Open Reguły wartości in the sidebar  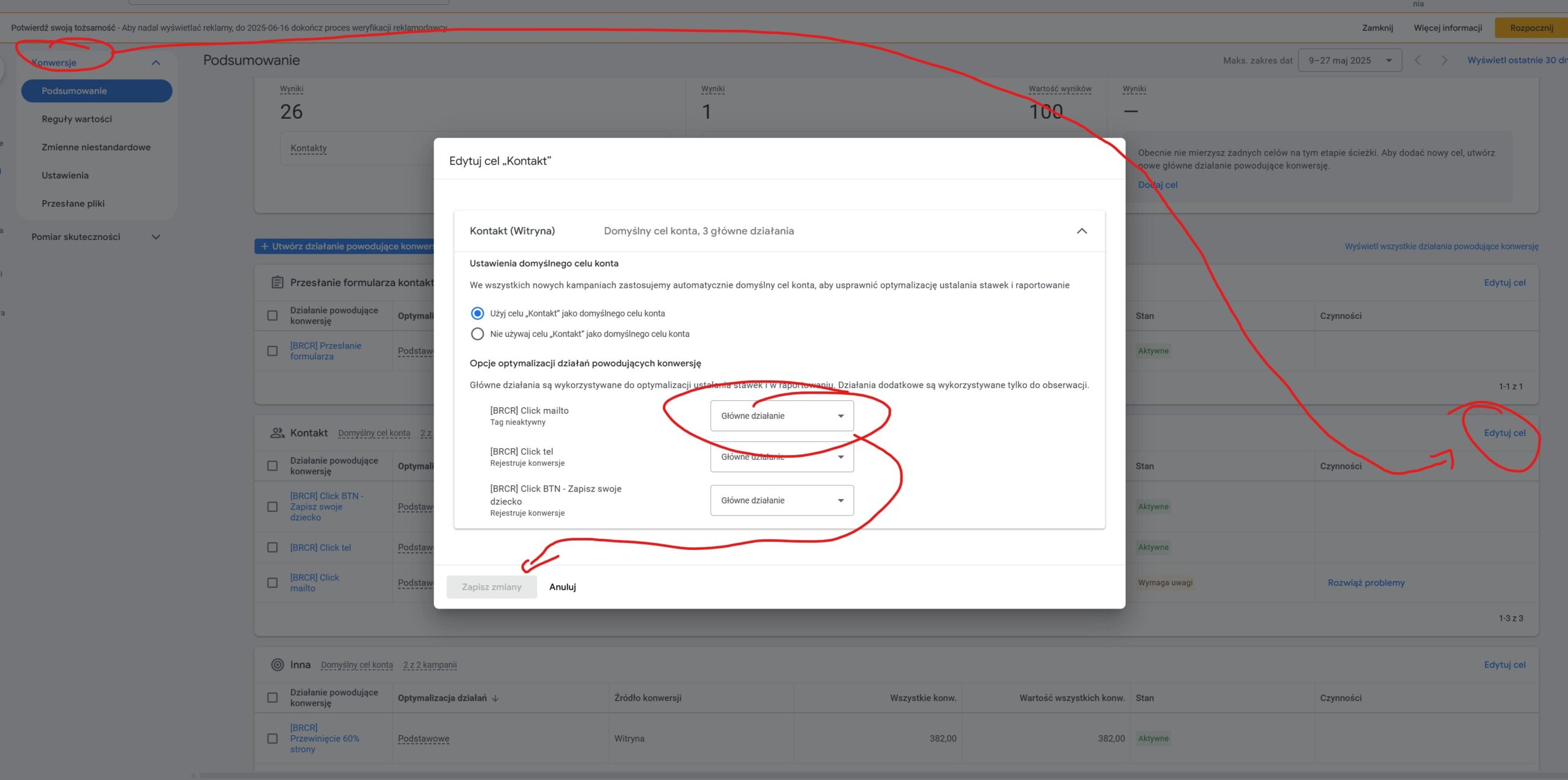pyautogui.click(x=77, y=119)
